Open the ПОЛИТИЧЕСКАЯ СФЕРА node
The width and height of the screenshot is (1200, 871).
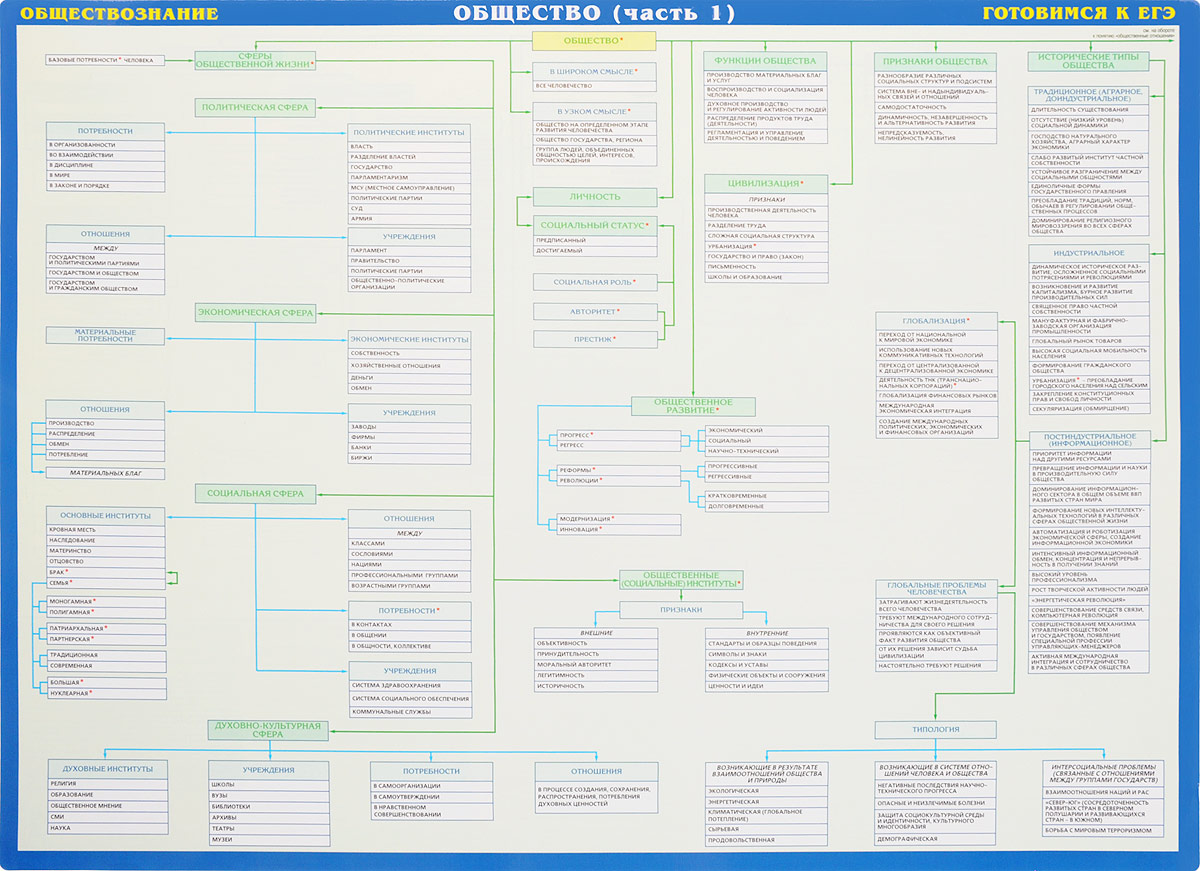[254, 106]
